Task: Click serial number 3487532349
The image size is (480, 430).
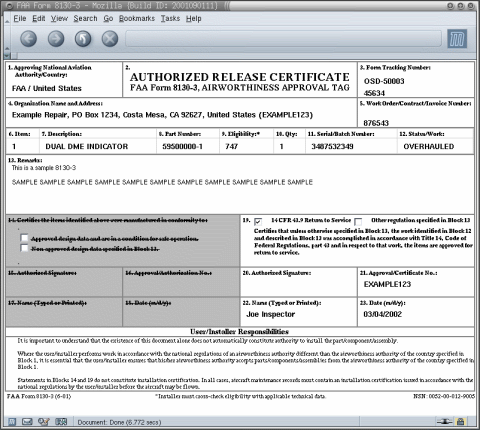Action: (332, 146)
